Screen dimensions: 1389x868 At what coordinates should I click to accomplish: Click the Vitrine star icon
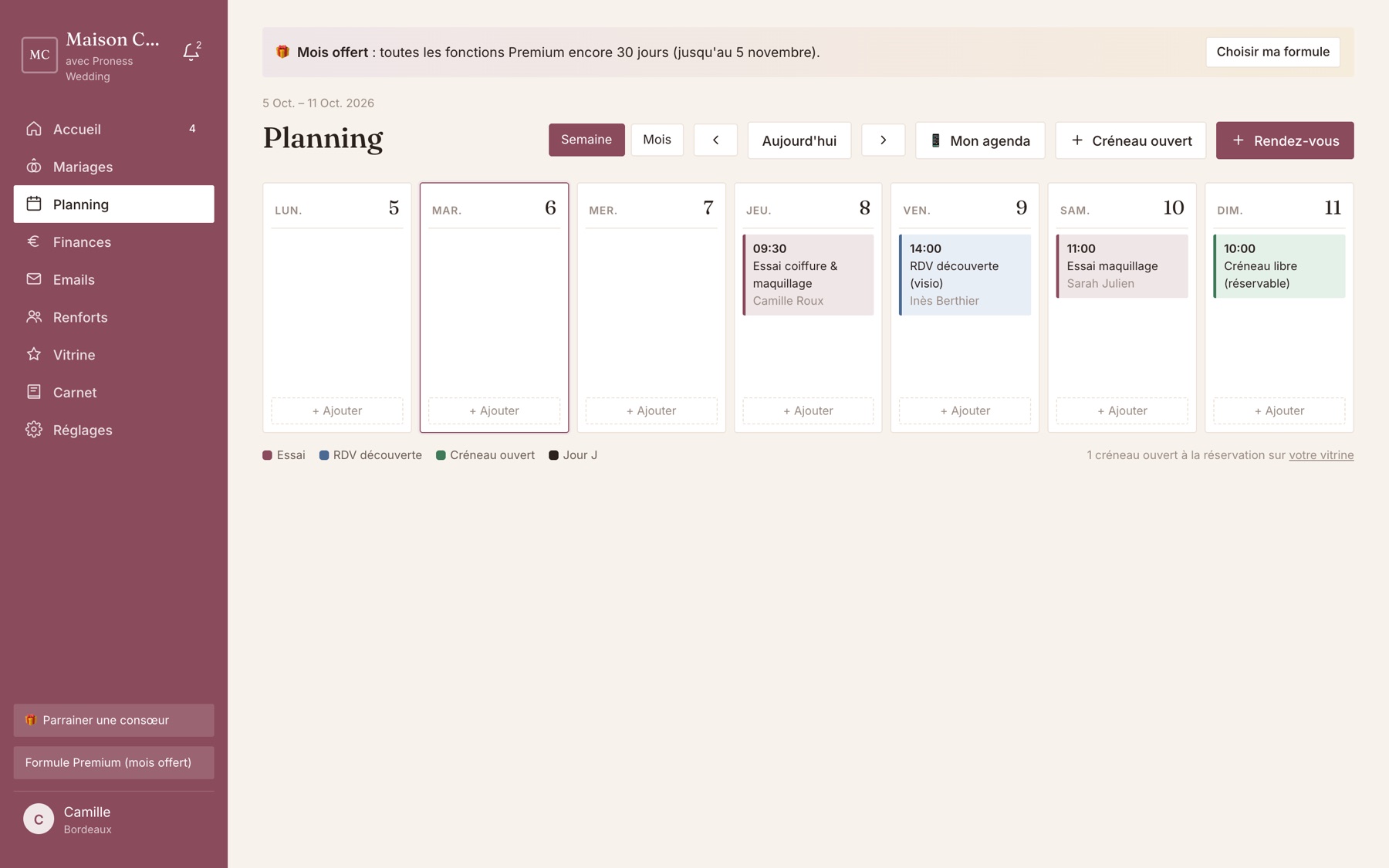[x=34, y=355]
